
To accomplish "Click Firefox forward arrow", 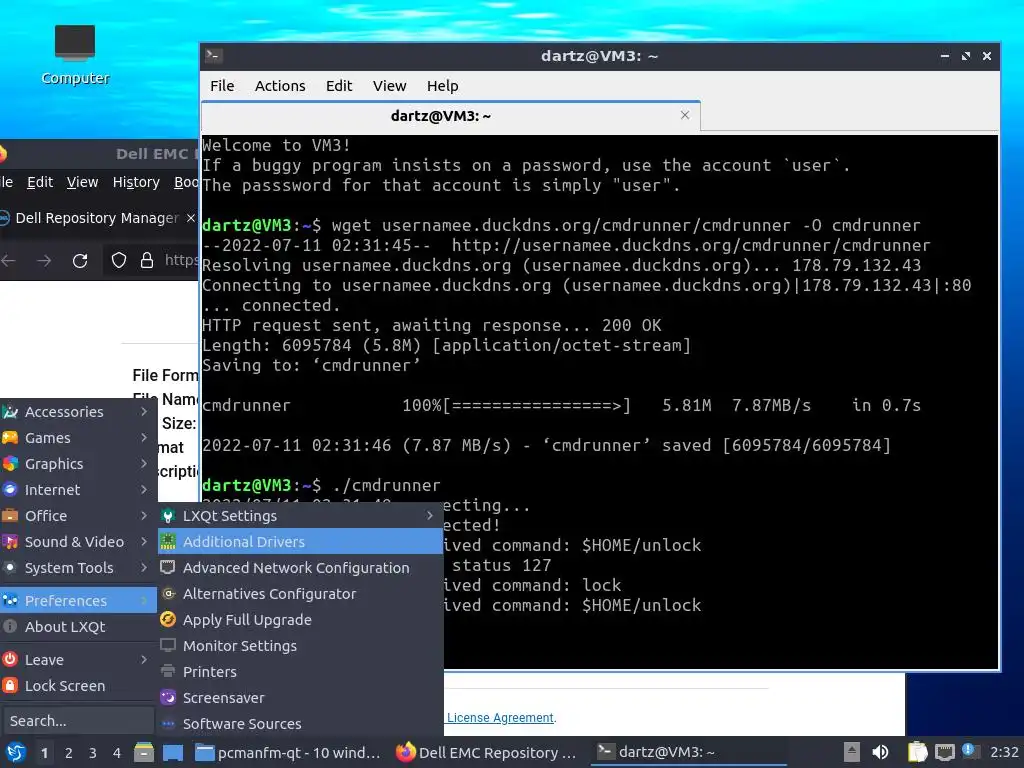I will click(44, 261).
